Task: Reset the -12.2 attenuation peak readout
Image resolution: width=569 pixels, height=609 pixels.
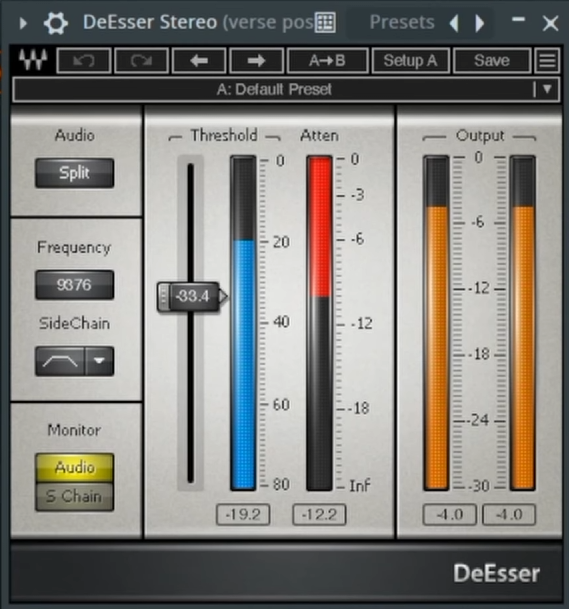Action: point(319,515)
